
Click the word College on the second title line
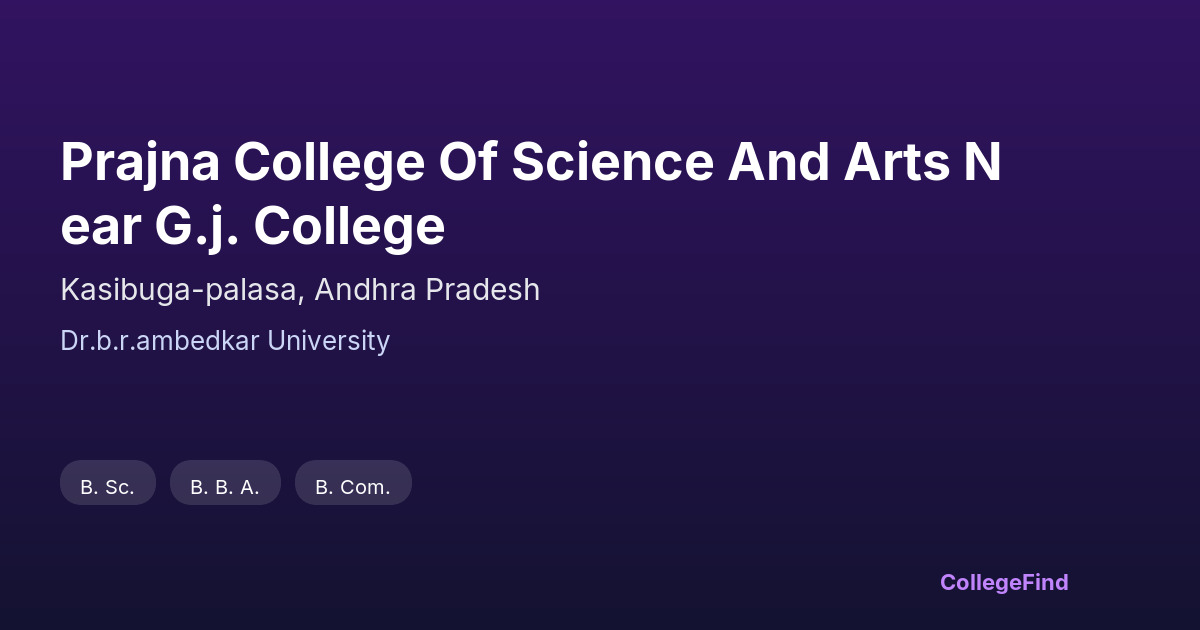(x=349, y=227)
